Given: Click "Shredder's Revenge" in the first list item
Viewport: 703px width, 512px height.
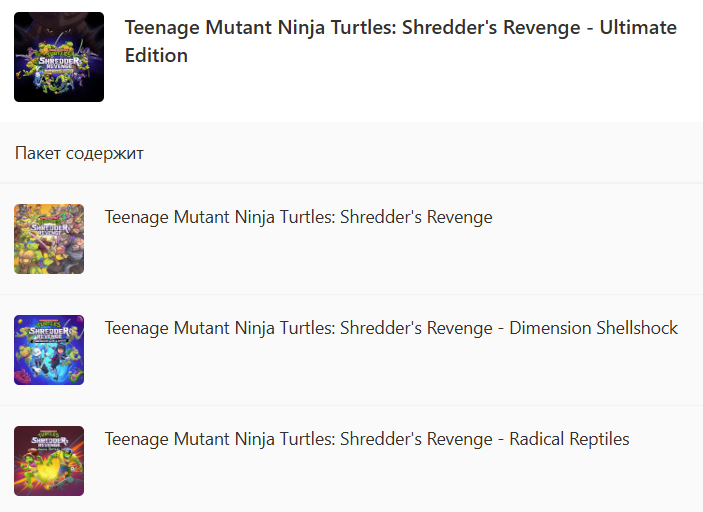Looking at the screenshot, I should (416, 217).
